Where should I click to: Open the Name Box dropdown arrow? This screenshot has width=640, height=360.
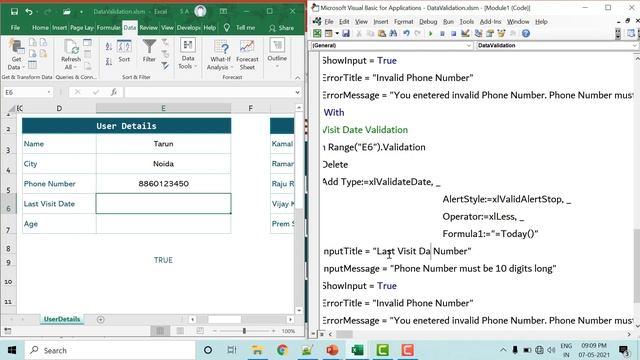click(49, 92)
